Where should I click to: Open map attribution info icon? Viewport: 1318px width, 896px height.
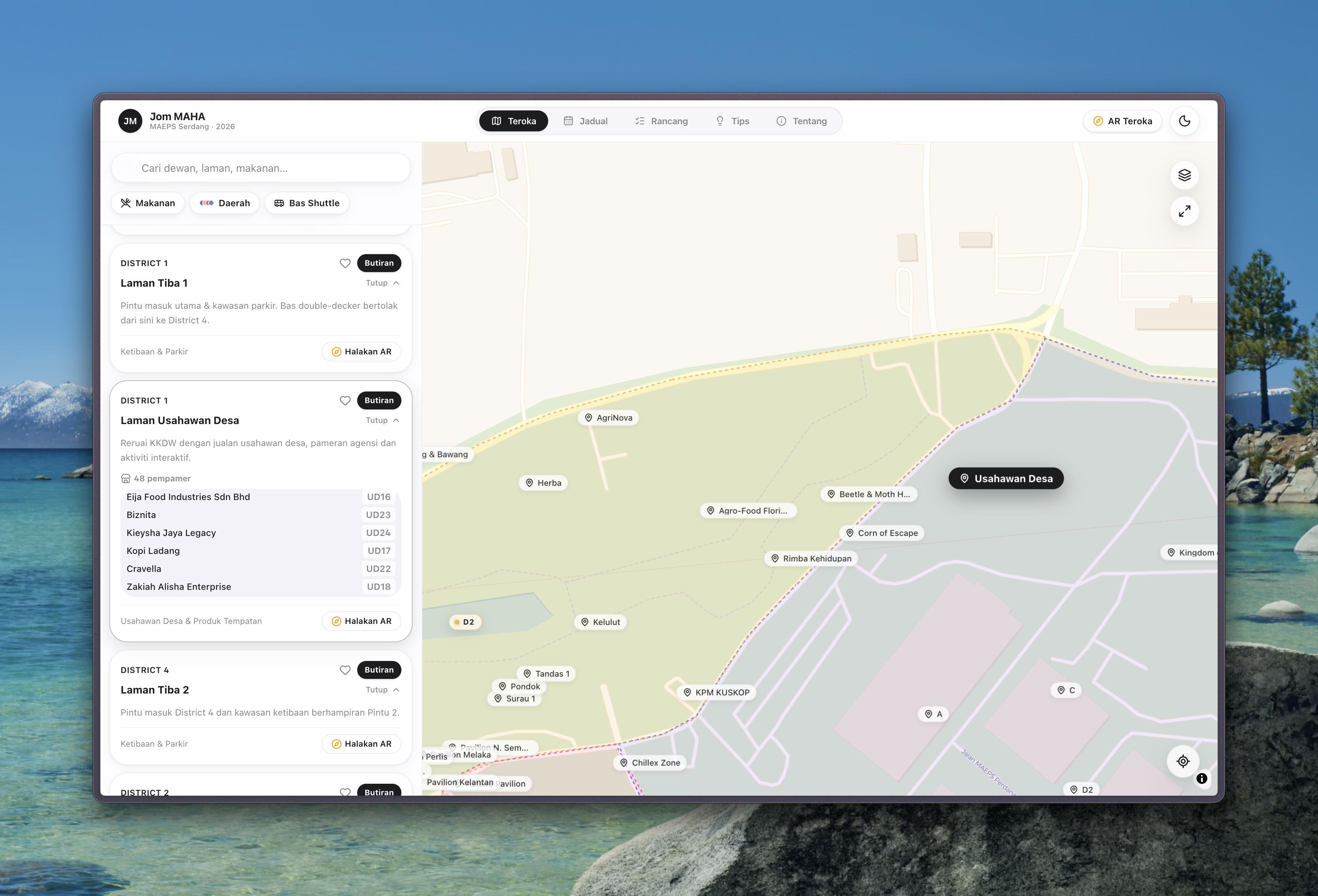tap(1202, 779)
